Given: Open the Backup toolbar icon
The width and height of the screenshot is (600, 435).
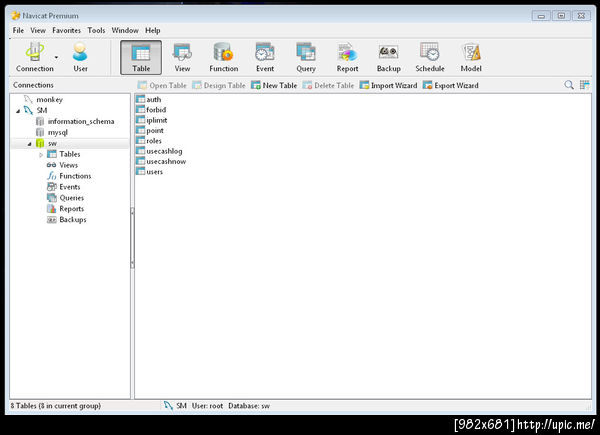Looking at the screenshot, I should tap(388, 57).
